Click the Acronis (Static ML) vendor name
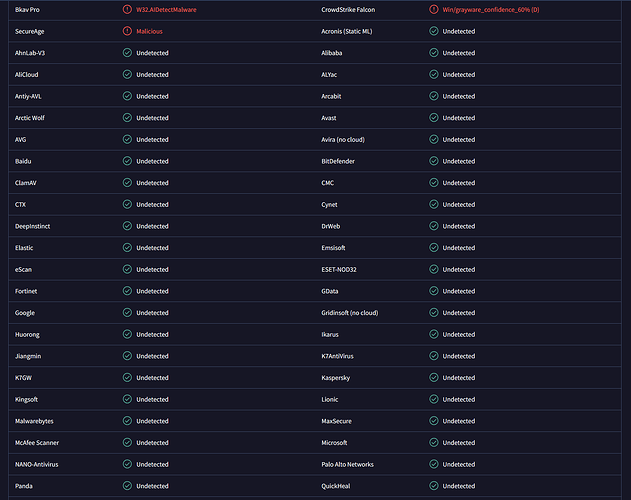The height and width of the screenshot is (500, 631). [x=351, y=31]
